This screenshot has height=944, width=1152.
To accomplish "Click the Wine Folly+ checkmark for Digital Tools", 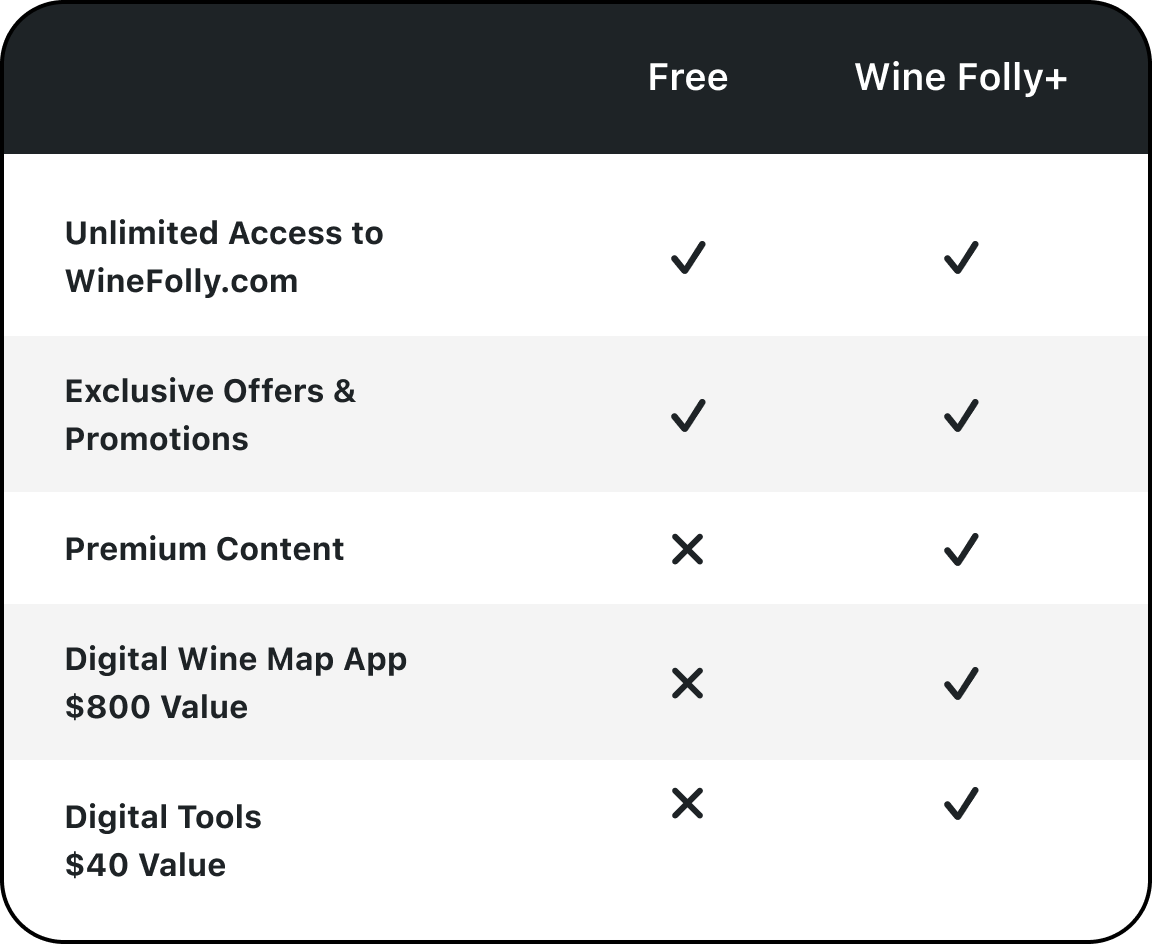I will 960,803.
